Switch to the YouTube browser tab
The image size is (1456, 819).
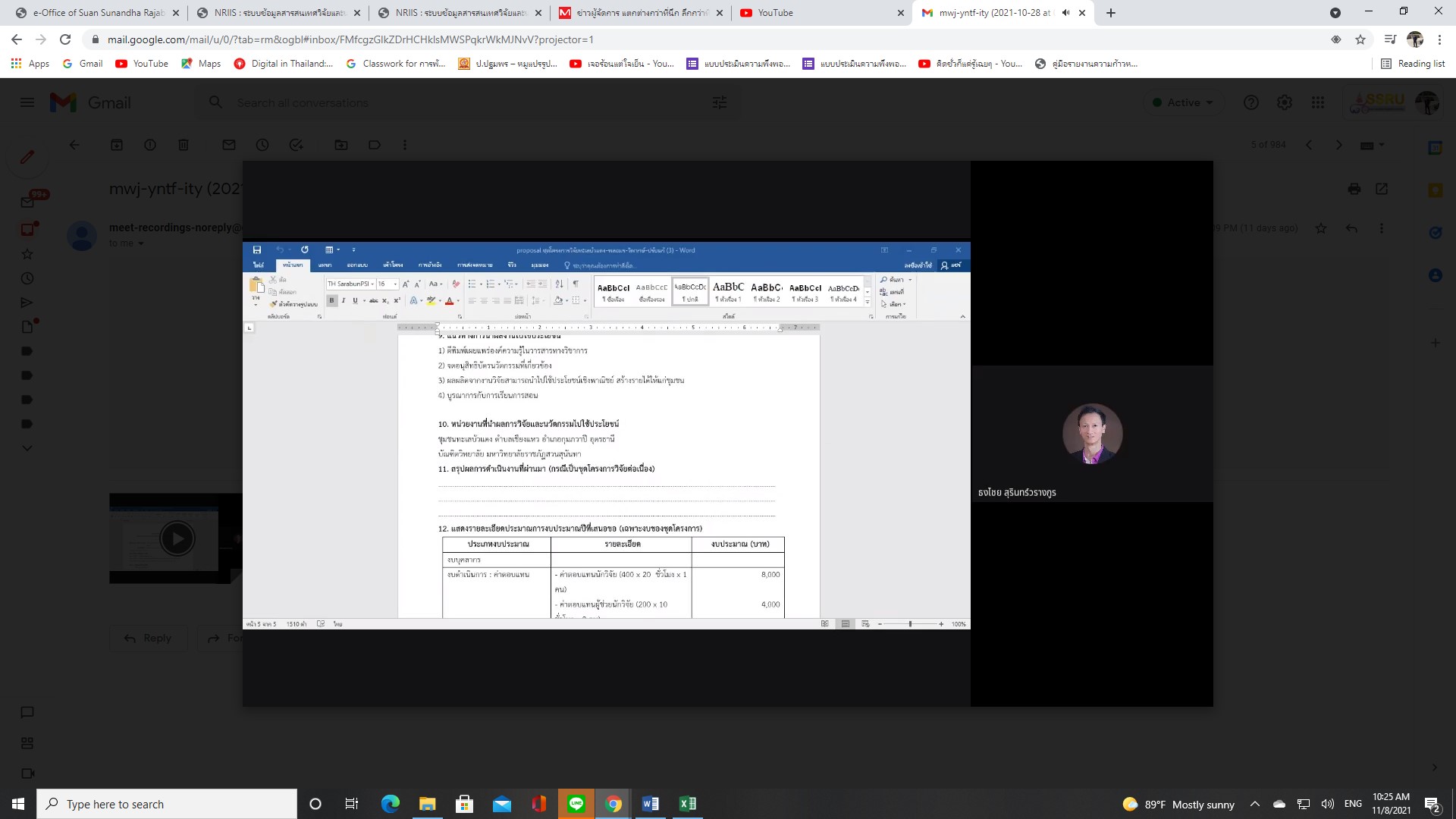point(774,13)
